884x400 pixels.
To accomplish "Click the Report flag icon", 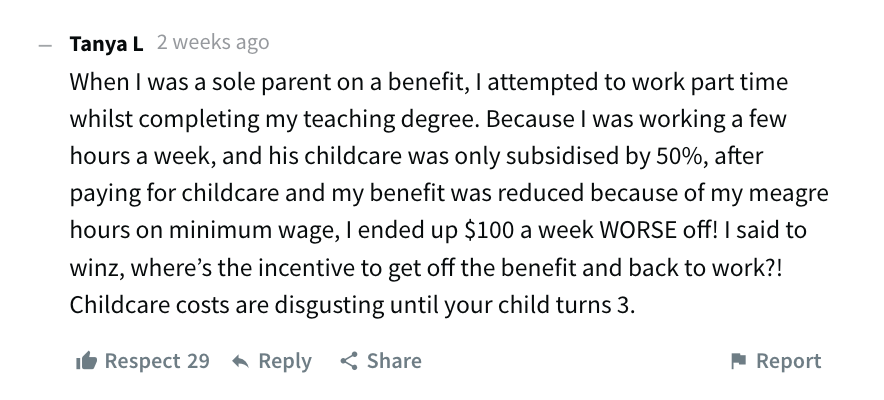I will tap(739, 361).
